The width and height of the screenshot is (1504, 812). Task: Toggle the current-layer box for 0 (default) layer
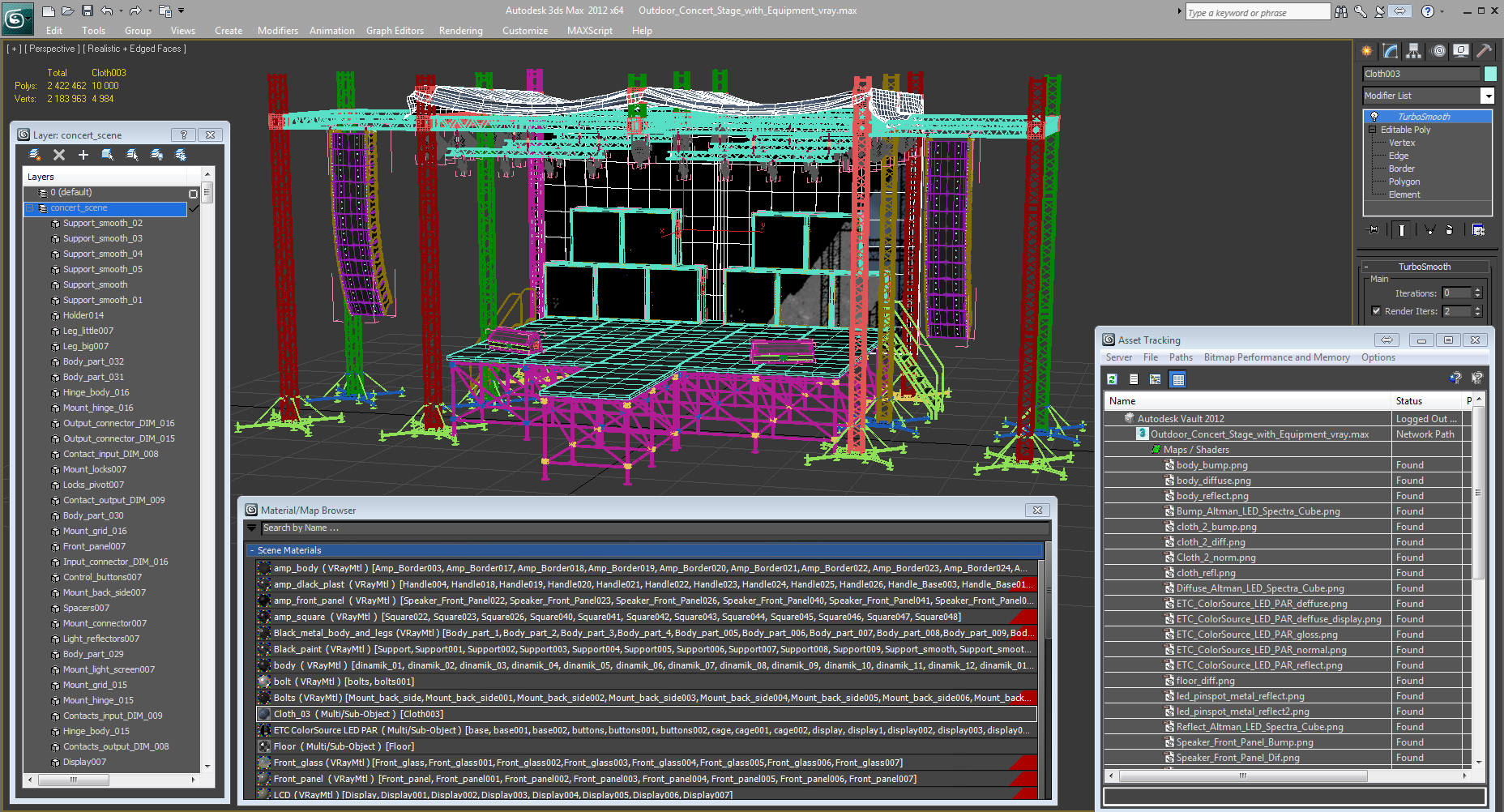pyautogui.click(x=193, y=194)
